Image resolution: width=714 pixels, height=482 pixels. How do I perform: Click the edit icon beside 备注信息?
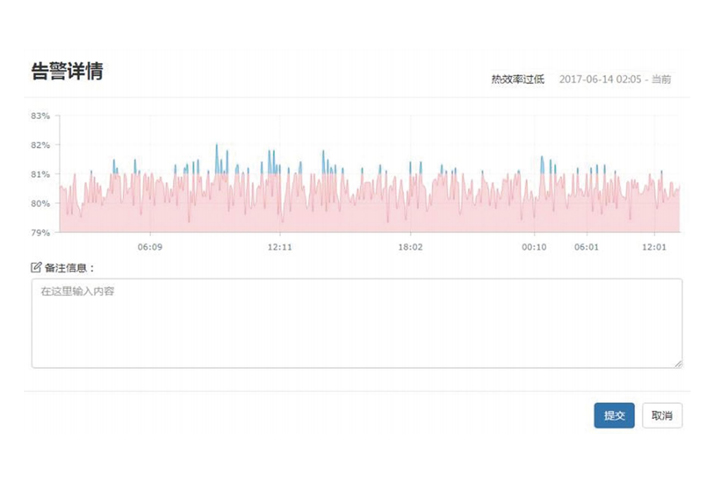[x=37, y=267]
